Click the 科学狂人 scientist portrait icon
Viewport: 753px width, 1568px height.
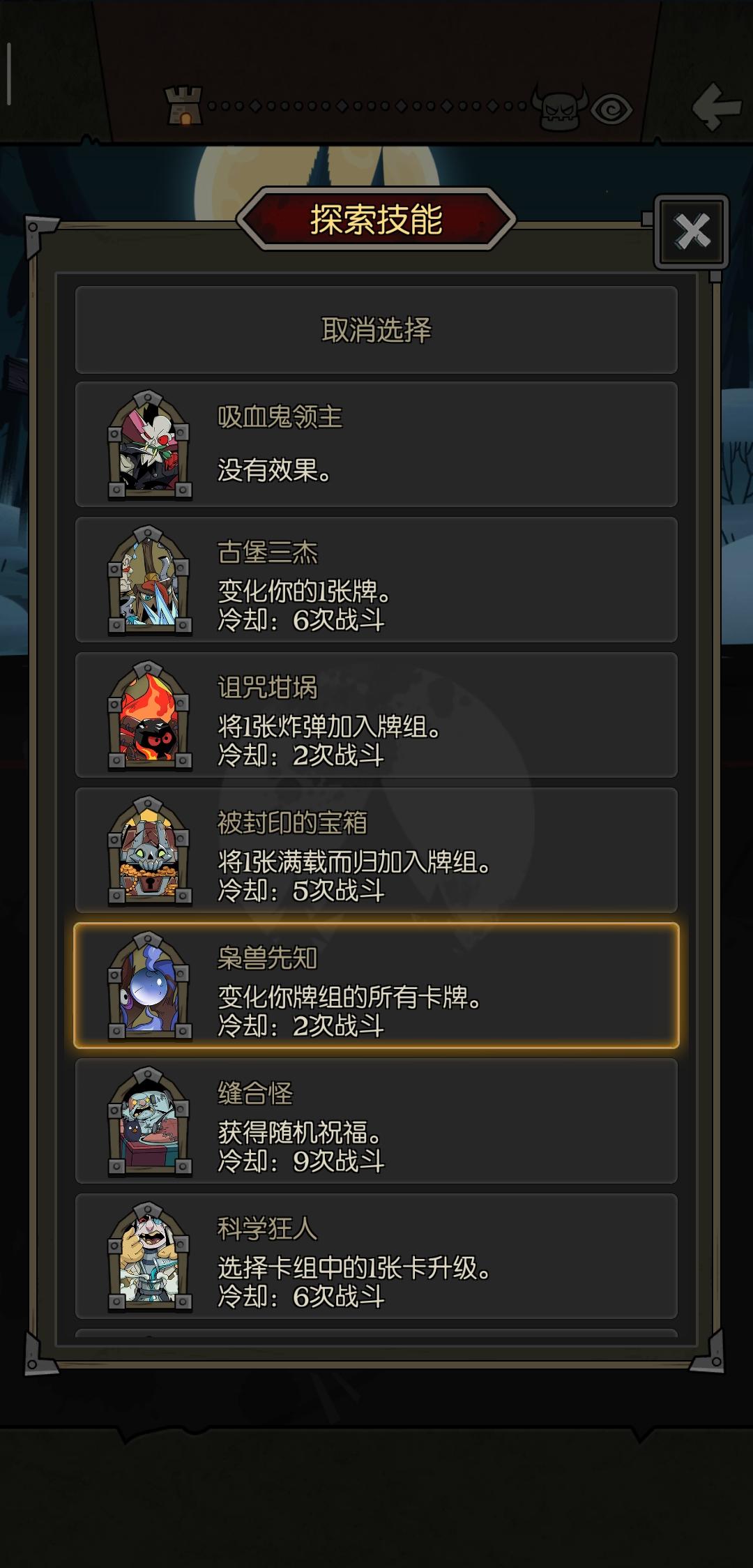tap(149, 1257)
